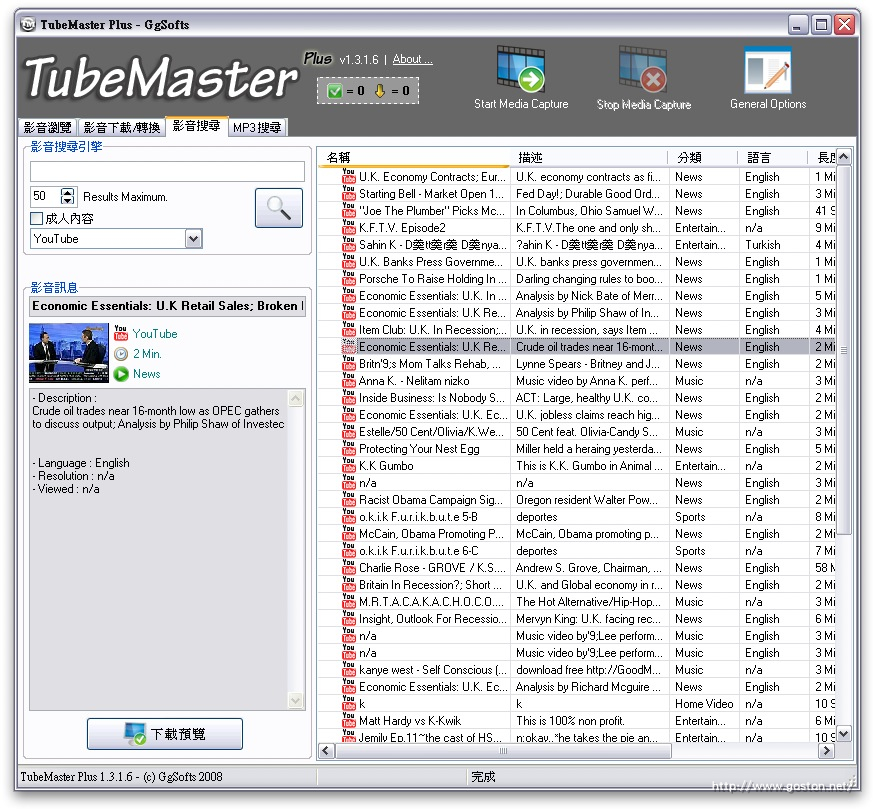Screen dimensions: 875x811
Task: Click the Stop Media Capture icon
Action: pyautogui.click(x=643, y=70)
